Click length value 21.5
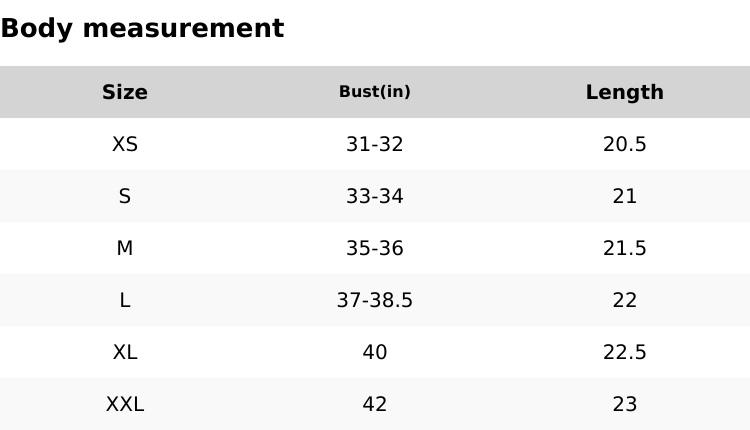Screen dimensions: 750x430 tap(625, 248)
